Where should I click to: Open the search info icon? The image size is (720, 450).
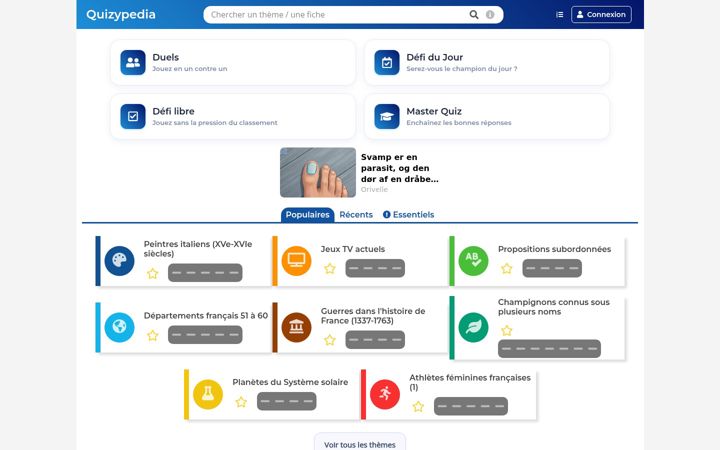pyautogui.click(x=490, y=15)
